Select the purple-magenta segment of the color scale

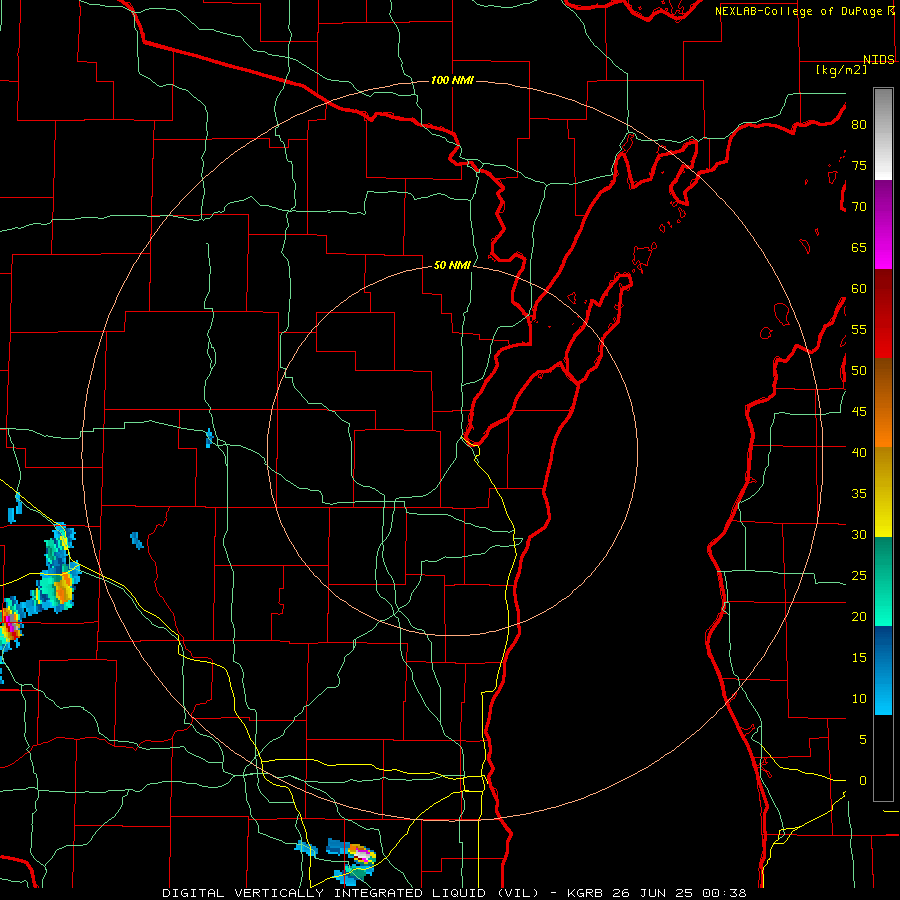pyautogui.click(x=883, y=225)
